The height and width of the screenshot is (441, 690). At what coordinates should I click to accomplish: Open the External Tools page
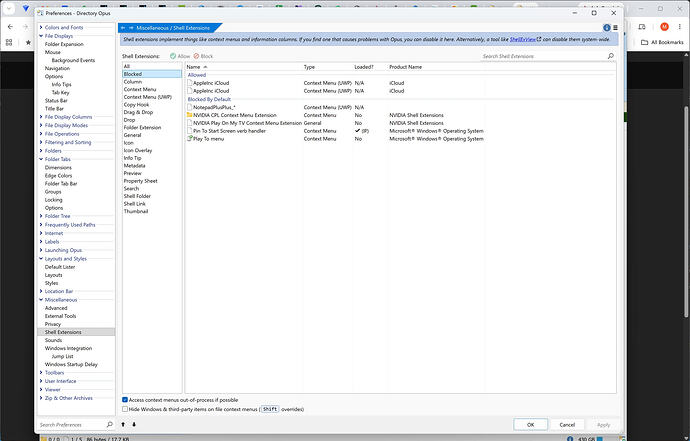[60, 316]
